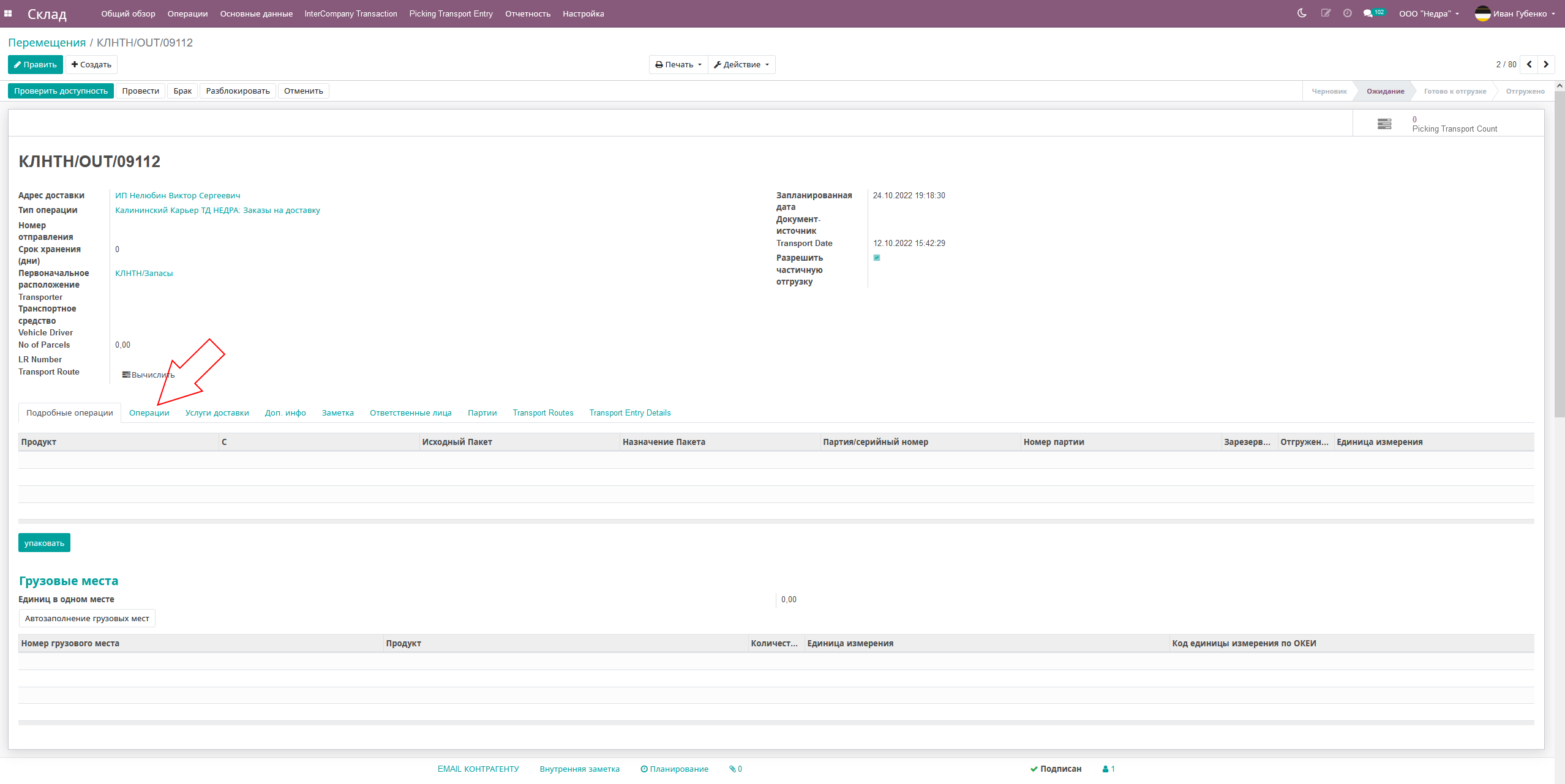The height and width of the screenshot is (784, 1565).
Task: Open the ИП Нелюбин Виктор Сергеевич link
Action: [178, 195]
